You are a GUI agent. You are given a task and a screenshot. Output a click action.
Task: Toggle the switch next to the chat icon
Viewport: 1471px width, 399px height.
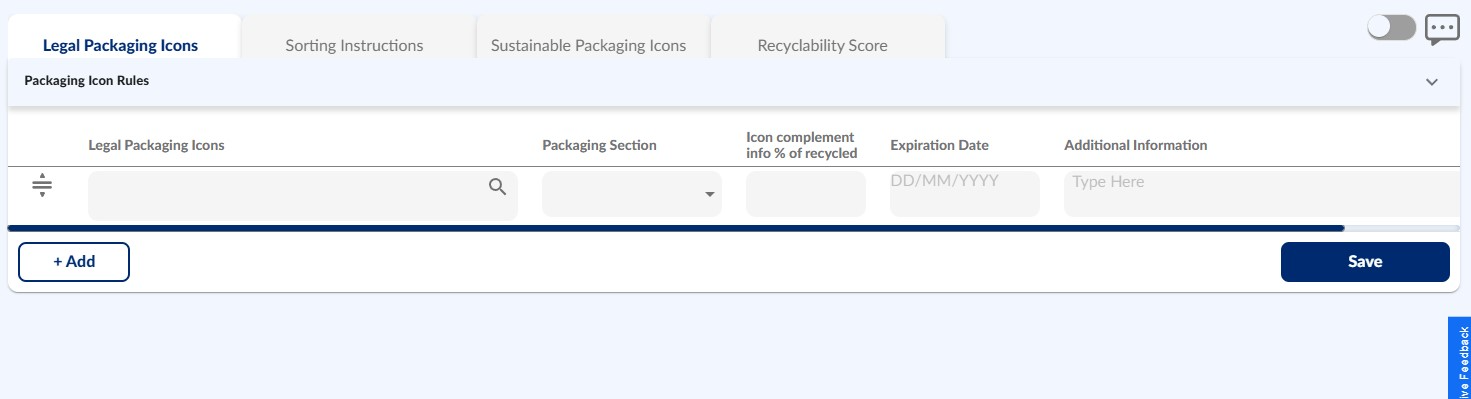tap(1392, 28)
